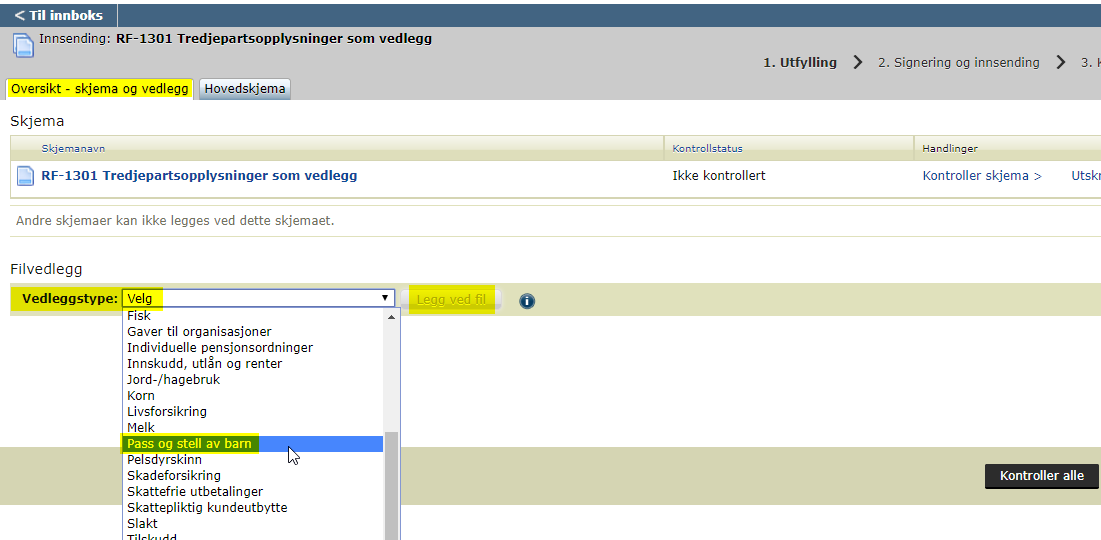
Task: Click the form icon beside RF-1301 row
Action: (25, 176)
